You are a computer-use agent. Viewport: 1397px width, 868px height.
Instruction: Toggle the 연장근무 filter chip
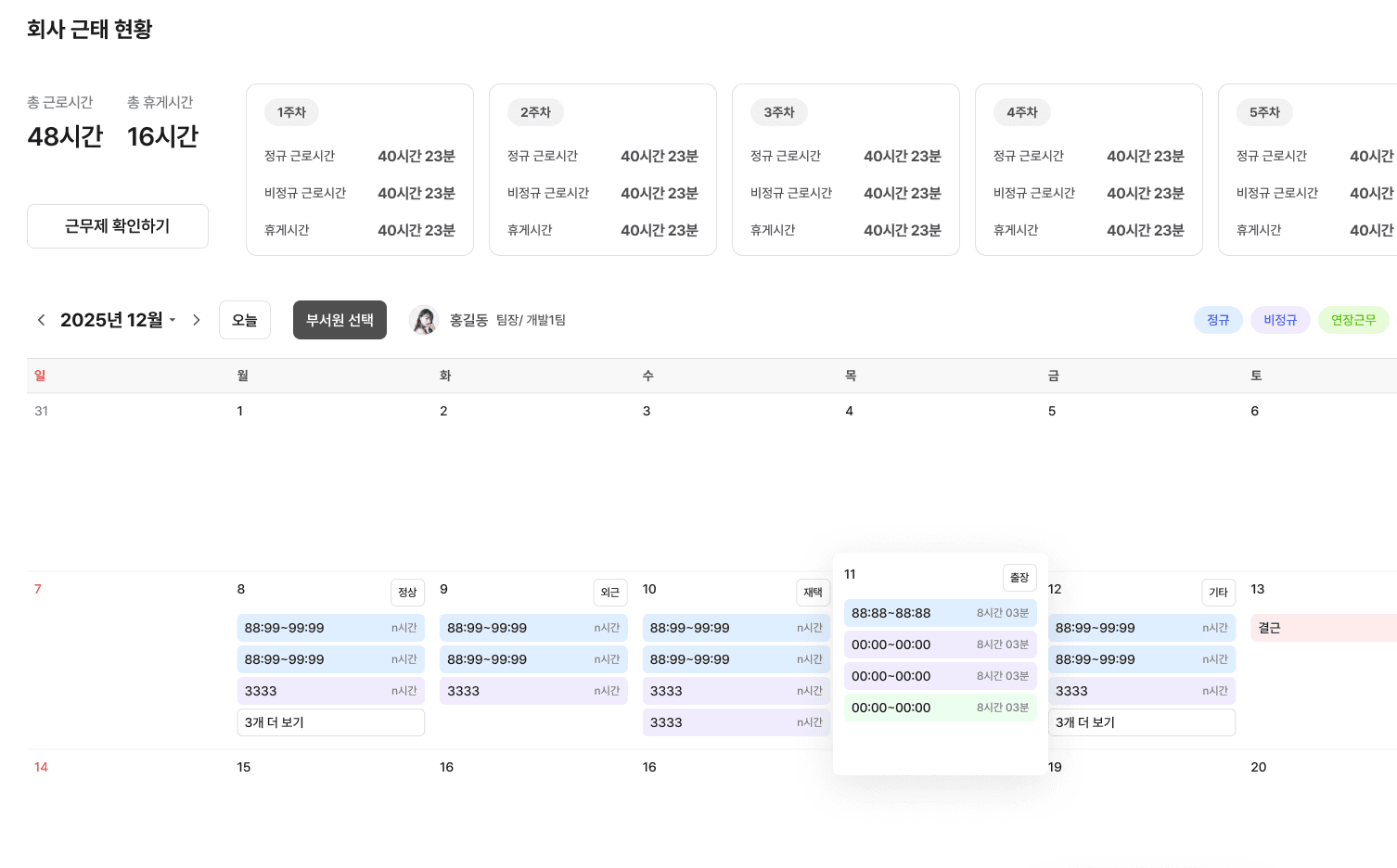1352,320
